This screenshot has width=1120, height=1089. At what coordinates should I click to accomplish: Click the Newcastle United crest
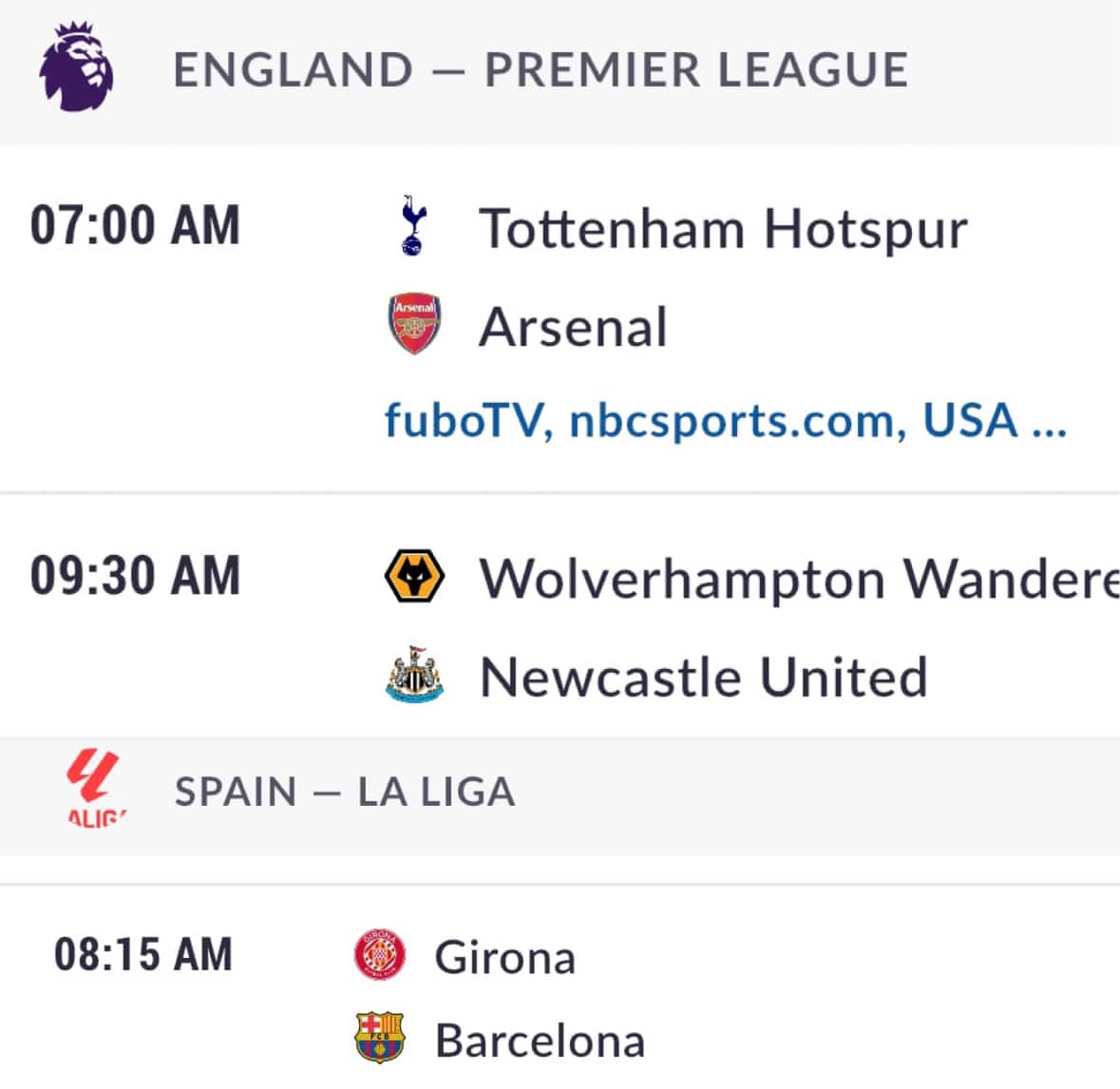[x=414, y=674]
